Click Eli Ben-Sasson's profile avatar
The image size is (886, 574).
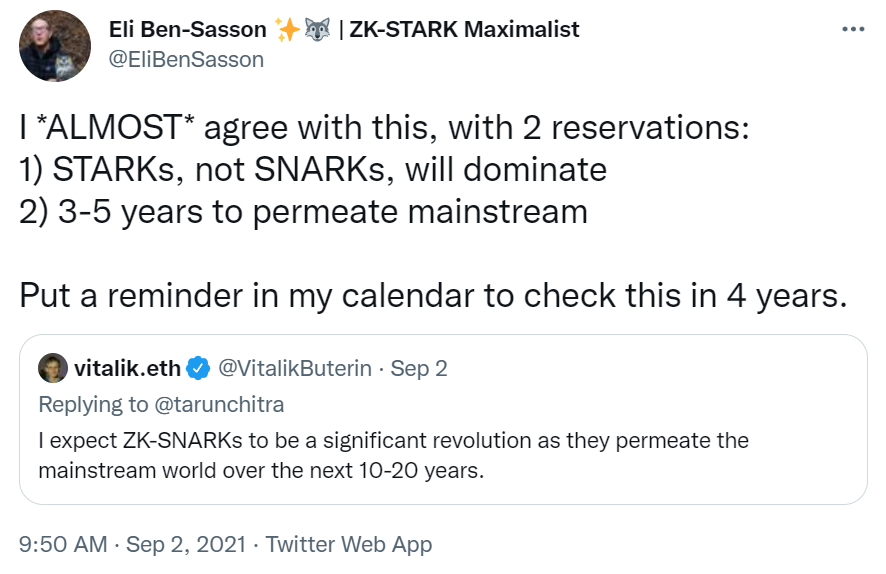[x=55, y=46]
